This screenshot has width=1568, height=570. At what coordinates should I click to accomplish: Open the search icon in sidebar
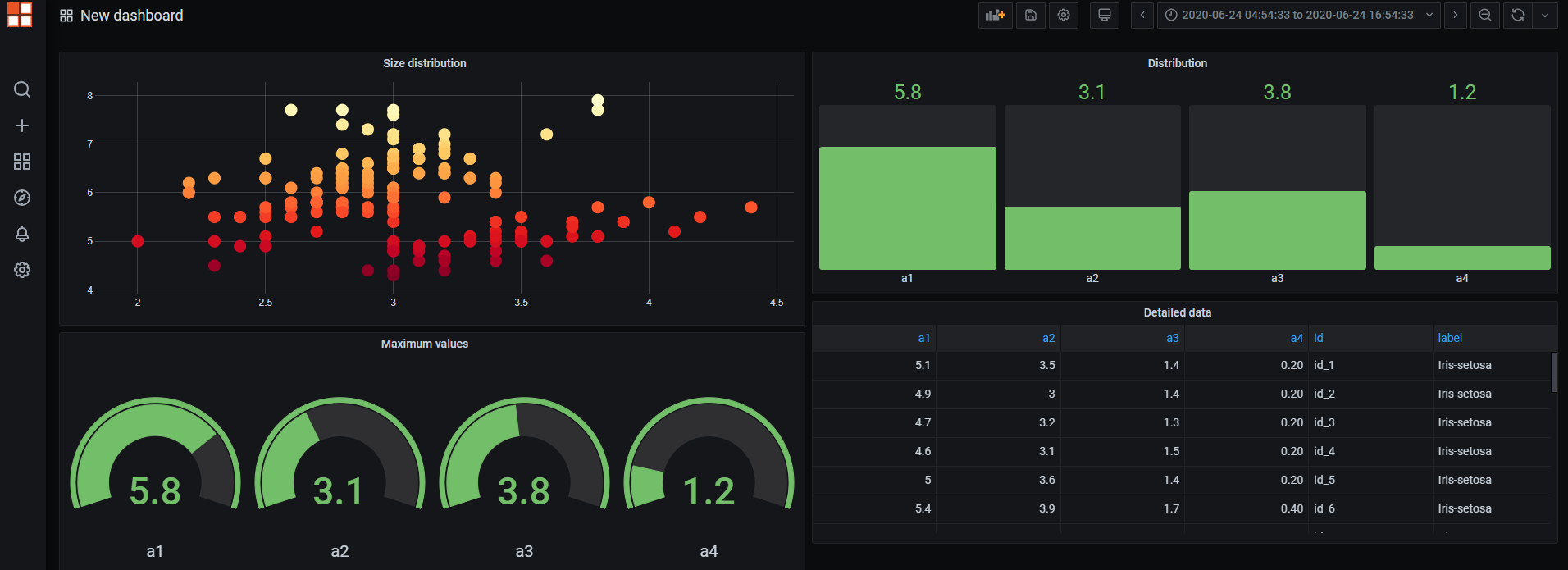(x=22, y=89)
